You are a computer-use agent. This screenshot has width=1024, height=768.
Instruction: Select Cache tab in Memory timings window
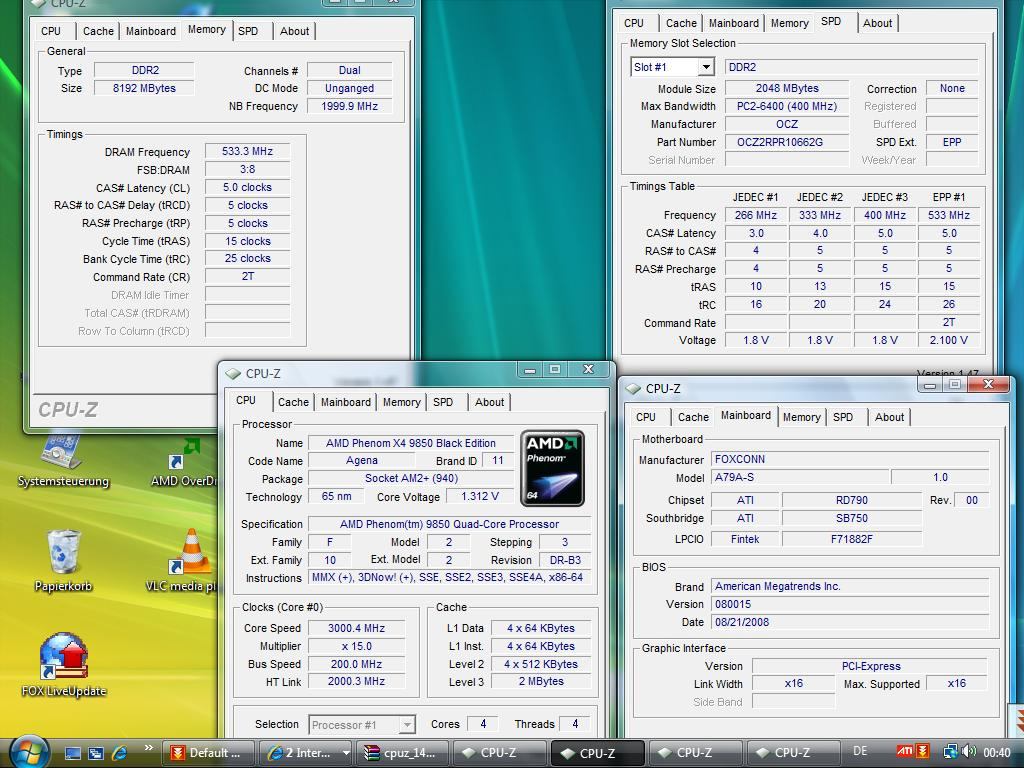click(x=98, y=31)
